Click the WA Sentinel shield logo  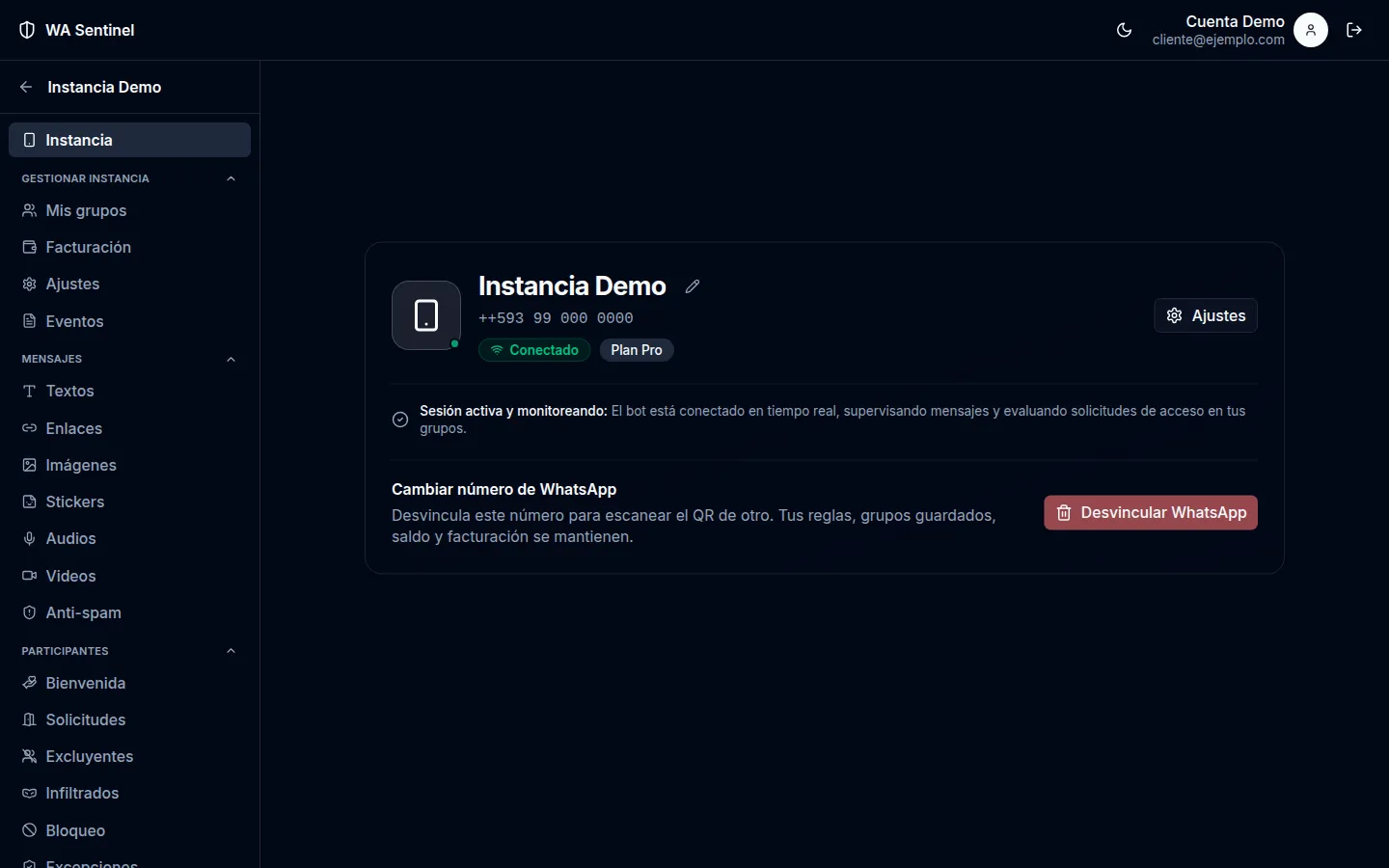pos(27,30)
